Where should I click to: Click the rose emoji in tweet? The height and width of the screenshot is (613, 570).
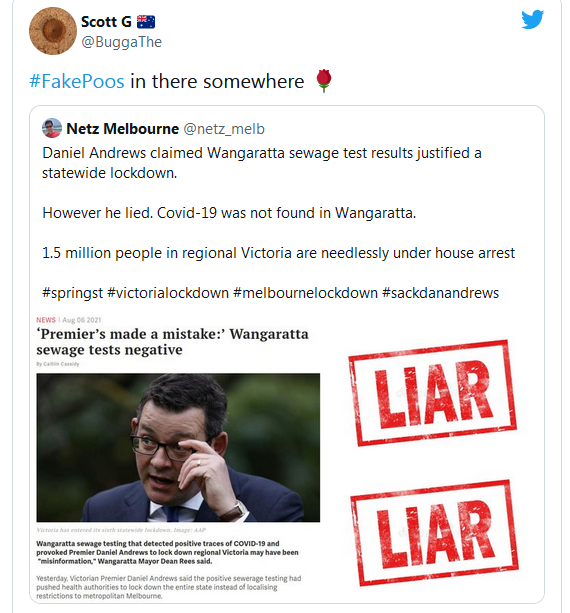point(324,81)
